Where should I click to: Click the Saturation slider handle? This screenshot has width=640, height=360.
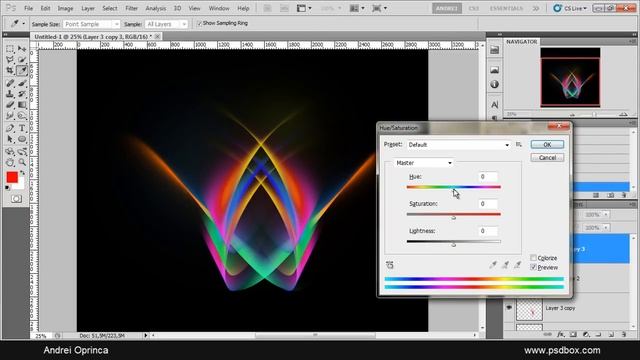453,218
